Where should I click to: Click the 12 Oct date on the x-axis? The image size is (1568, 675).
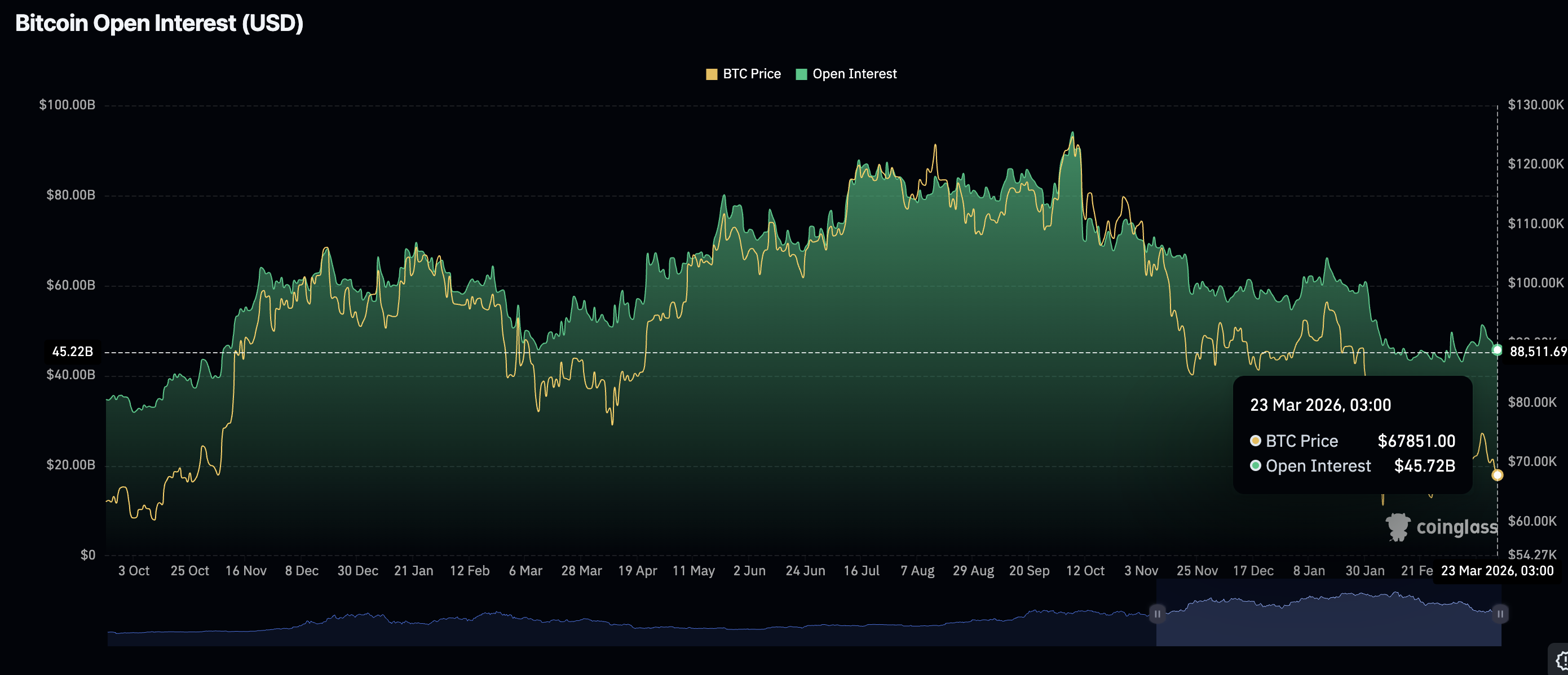tap(1085, 571)
